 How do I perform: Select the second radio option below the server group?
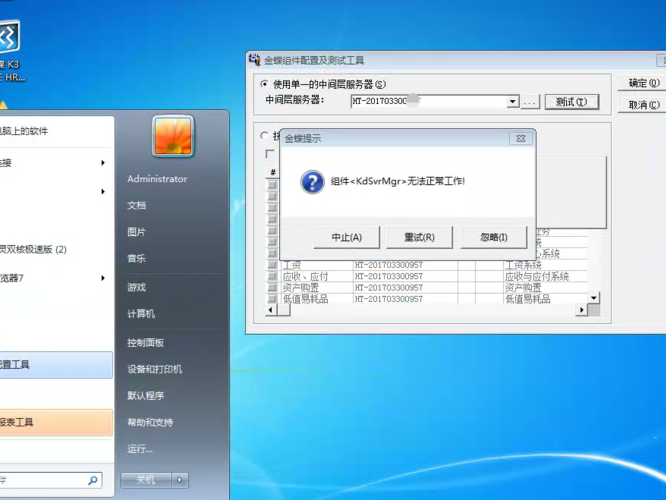264,135
